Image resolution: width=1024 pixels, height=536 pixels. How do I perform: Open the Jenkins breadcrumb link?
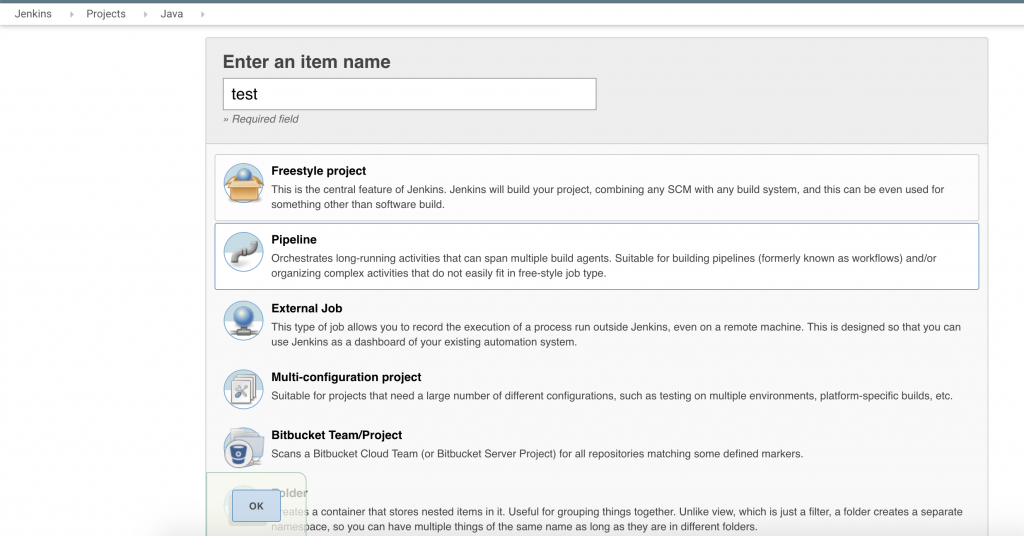click(x=33, y=14)
